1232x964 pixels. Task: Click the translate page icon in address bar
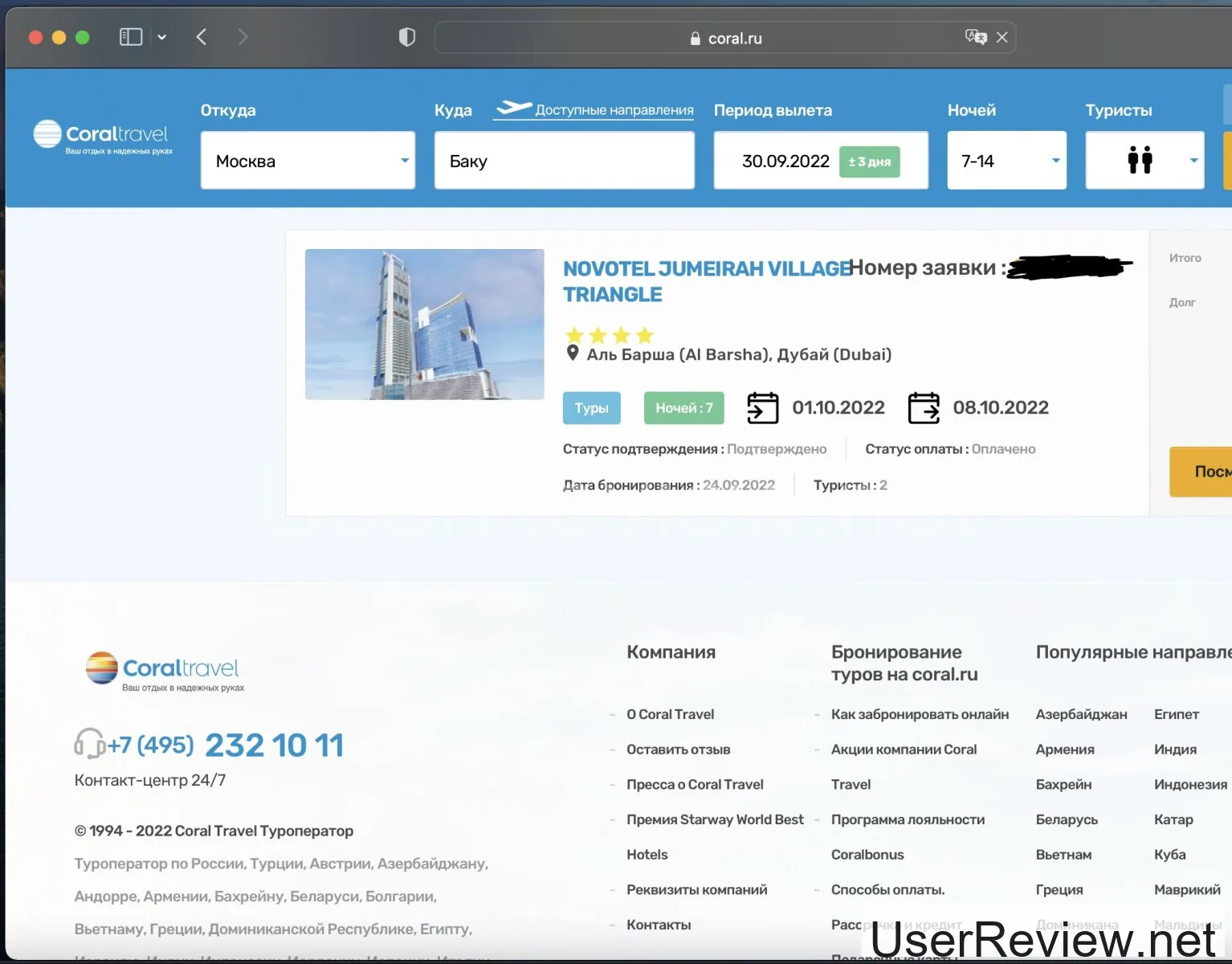tap(975, 37)
